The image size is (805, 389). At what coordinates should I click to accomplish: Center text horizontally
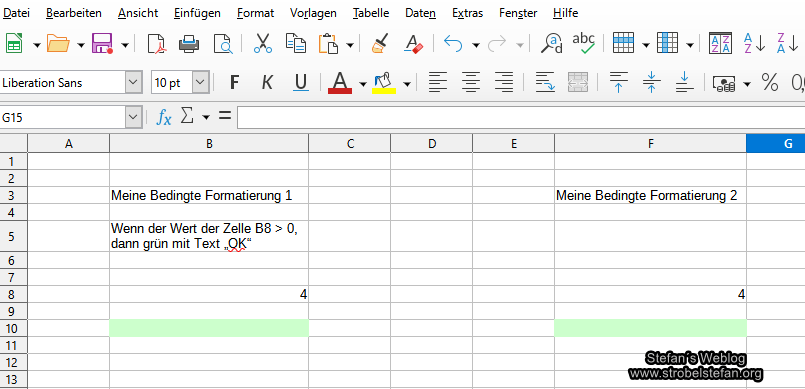point(471,82)
